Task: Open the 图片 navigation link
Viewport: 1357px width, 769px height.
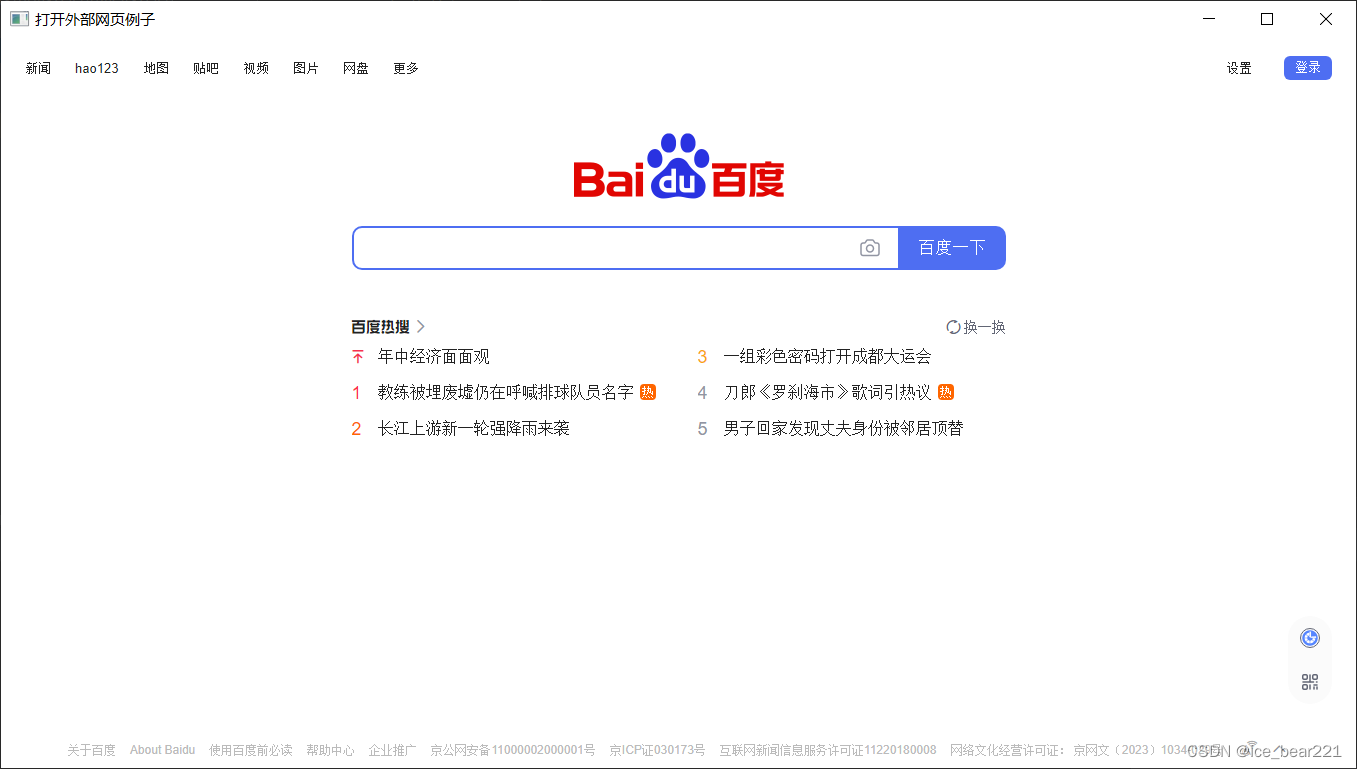Action: pyautogui.click(x=306, y=68)
